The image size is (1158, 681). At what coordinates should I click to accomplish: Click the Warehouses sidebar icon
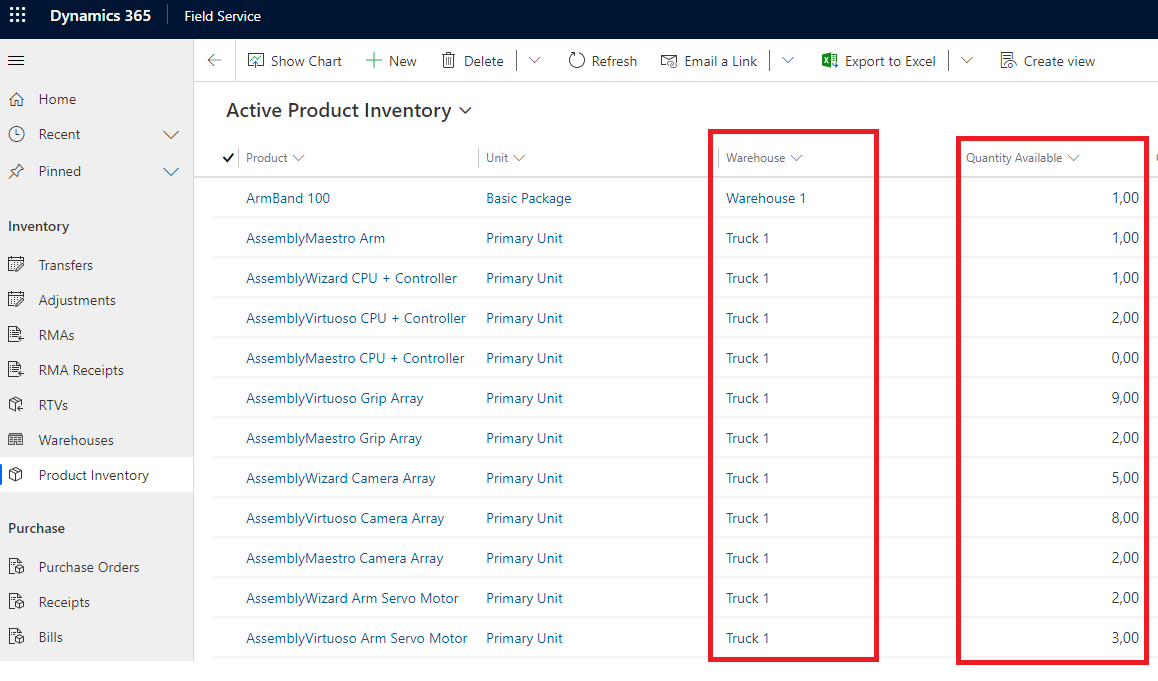point(16,439)
